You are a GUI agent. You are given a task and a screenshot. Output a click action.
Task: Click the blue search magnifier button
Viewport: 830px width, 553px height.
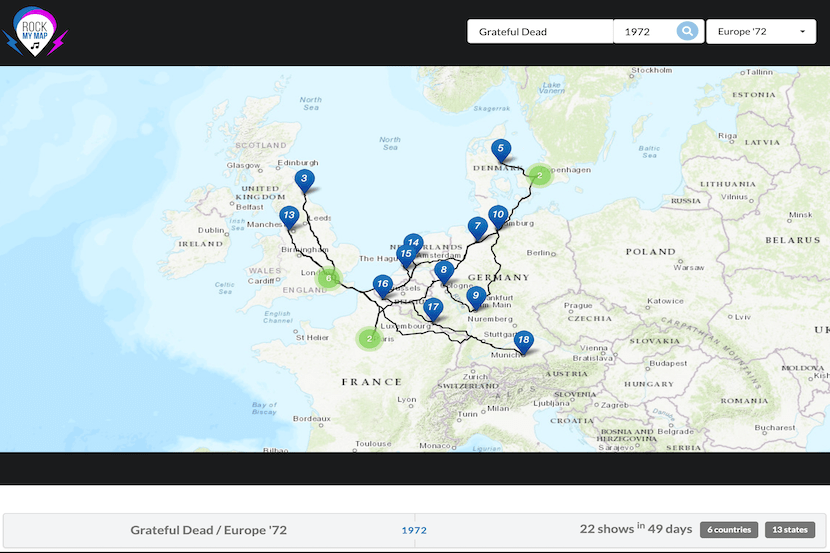pos(687,31)
